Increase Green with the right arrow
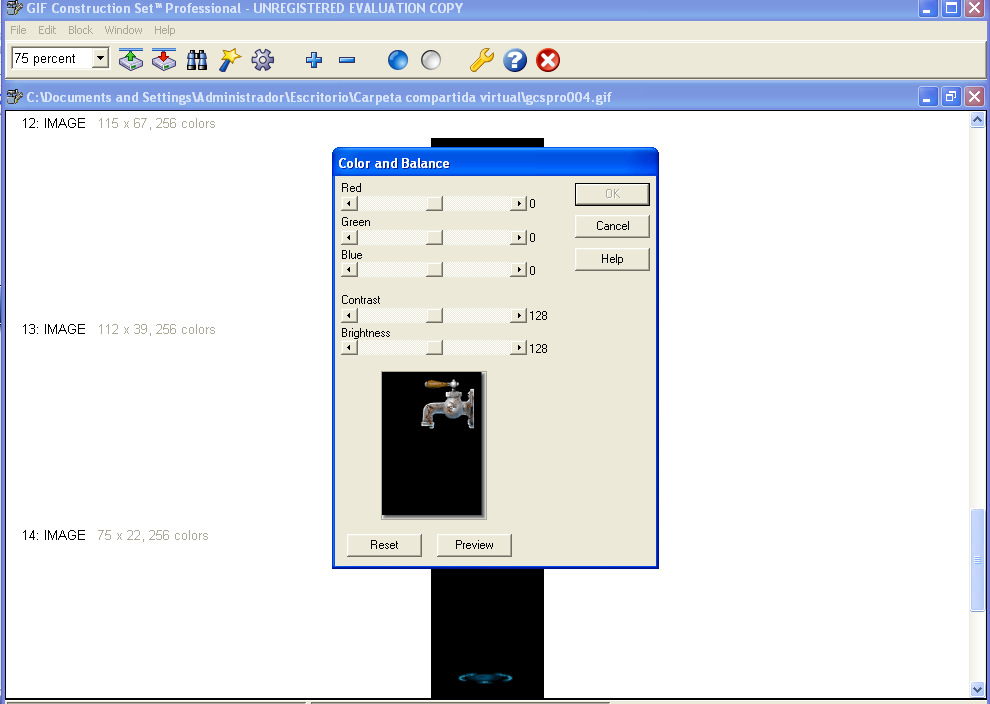990x704 pixels. coord(518,237)
